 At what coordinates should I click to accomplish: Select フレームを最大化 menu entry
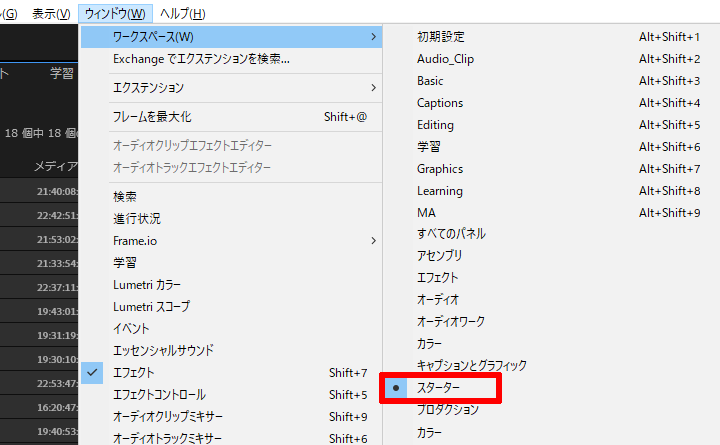pyautogui.click(x=152, y=117)
